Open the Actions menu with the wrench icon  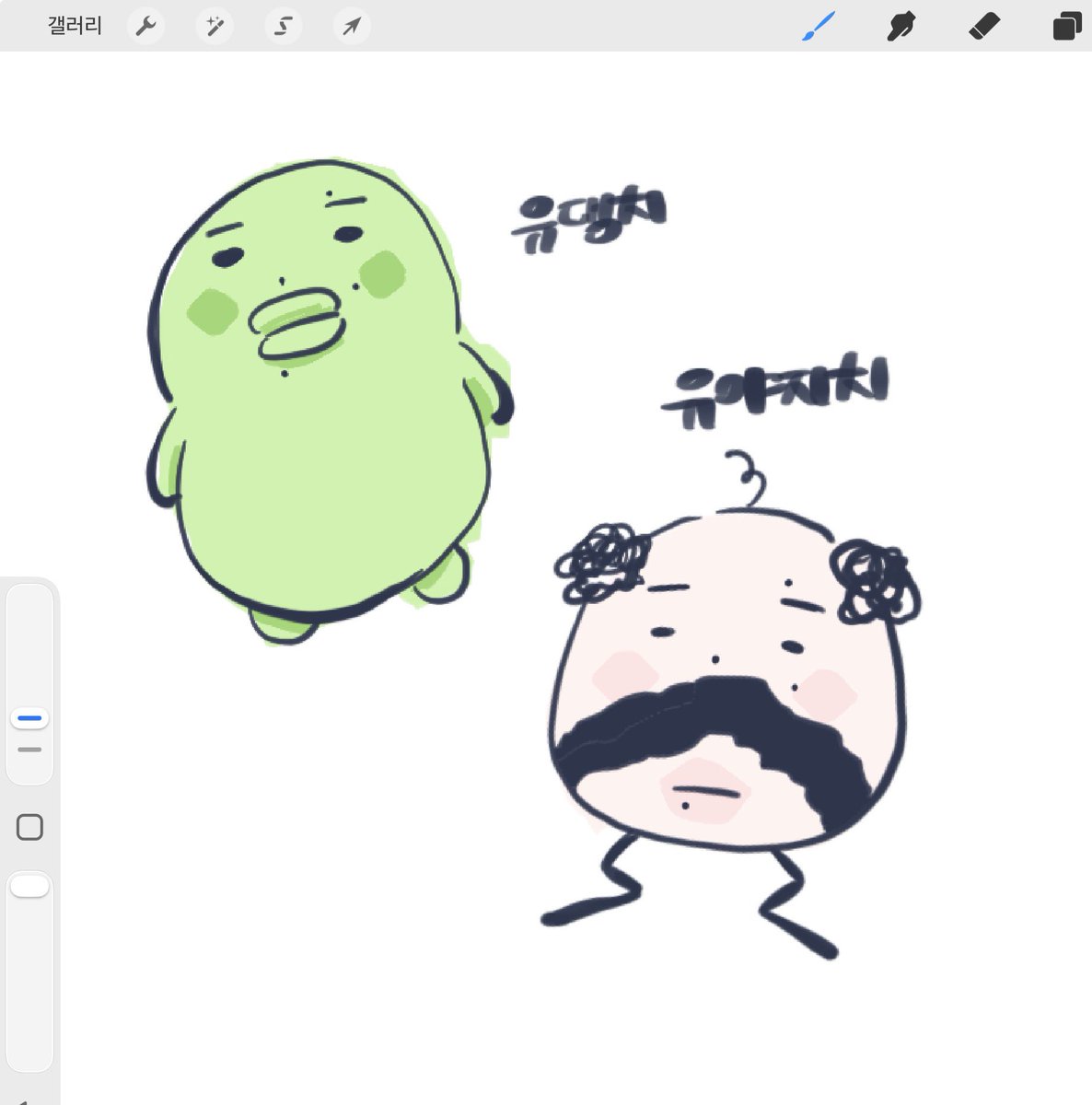tap(145, 26)
